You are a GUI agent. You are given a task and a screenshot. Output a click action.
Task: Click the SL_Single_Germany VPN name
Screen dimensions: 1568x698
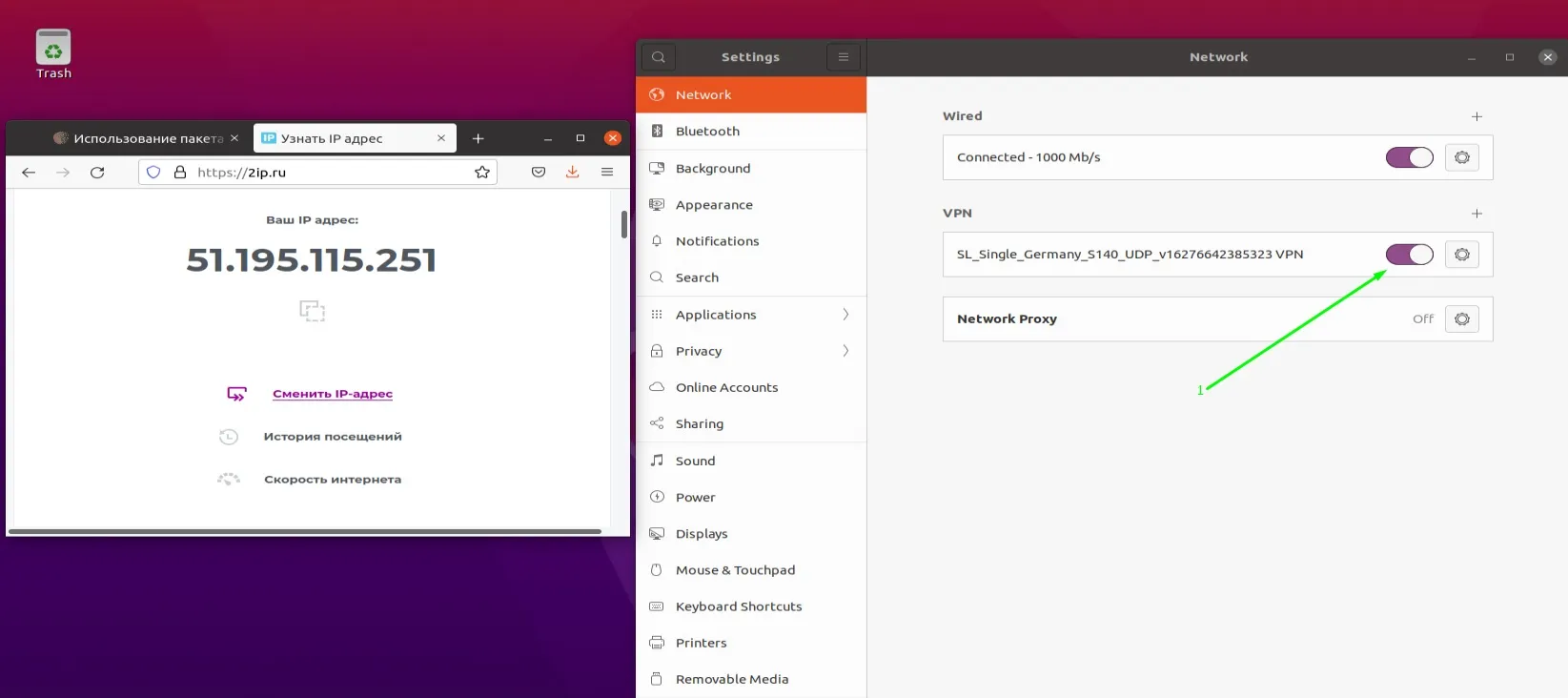pos(1130,255)
